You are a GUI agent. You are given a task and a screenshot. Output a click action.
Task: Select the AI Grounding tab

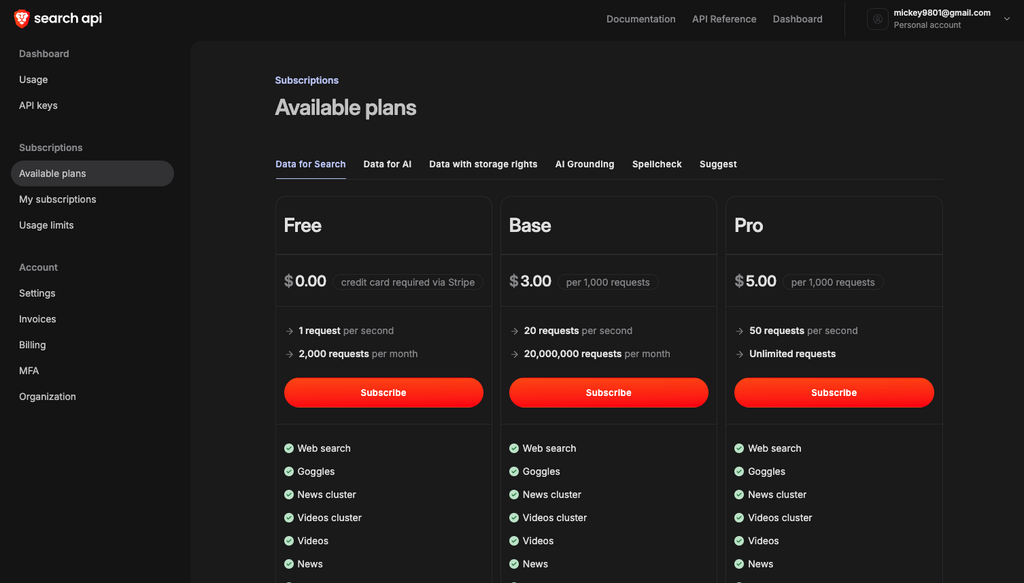click(x=584, y=164)
